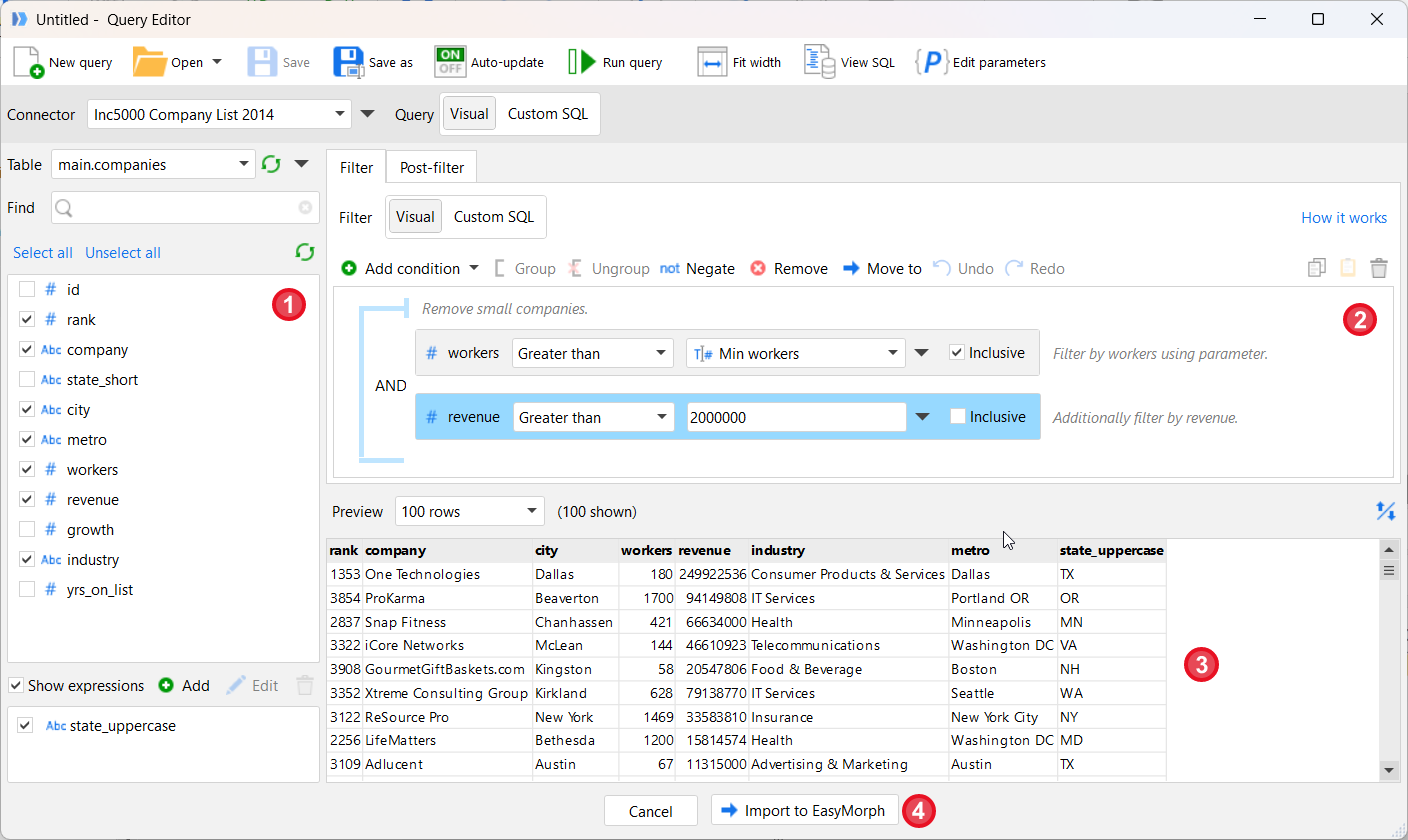This screenshot has width=1408, height=840.
Task: Enable Inclusive for the revenue condition
Action: pos(958,416)
